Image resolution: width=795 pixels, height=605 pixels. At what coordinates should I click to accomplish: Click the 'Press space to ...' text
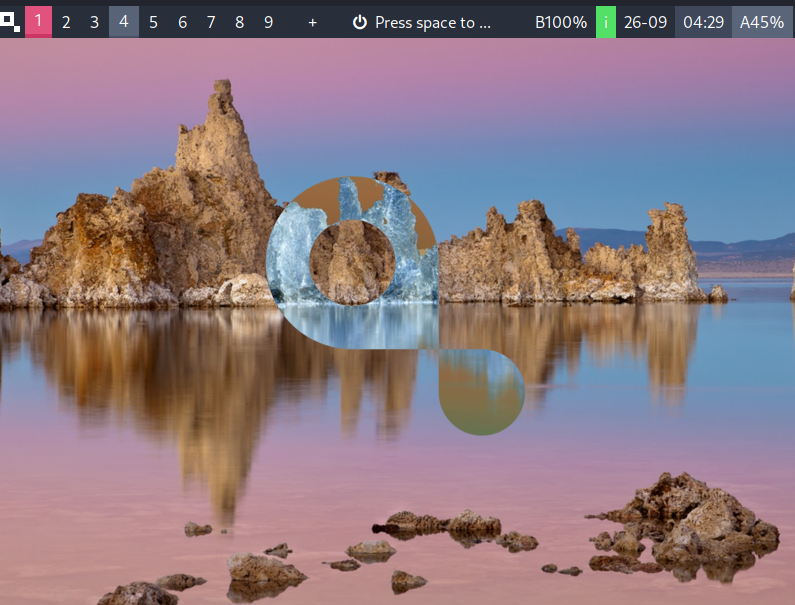pyautogui.click(x=432, y=23)
